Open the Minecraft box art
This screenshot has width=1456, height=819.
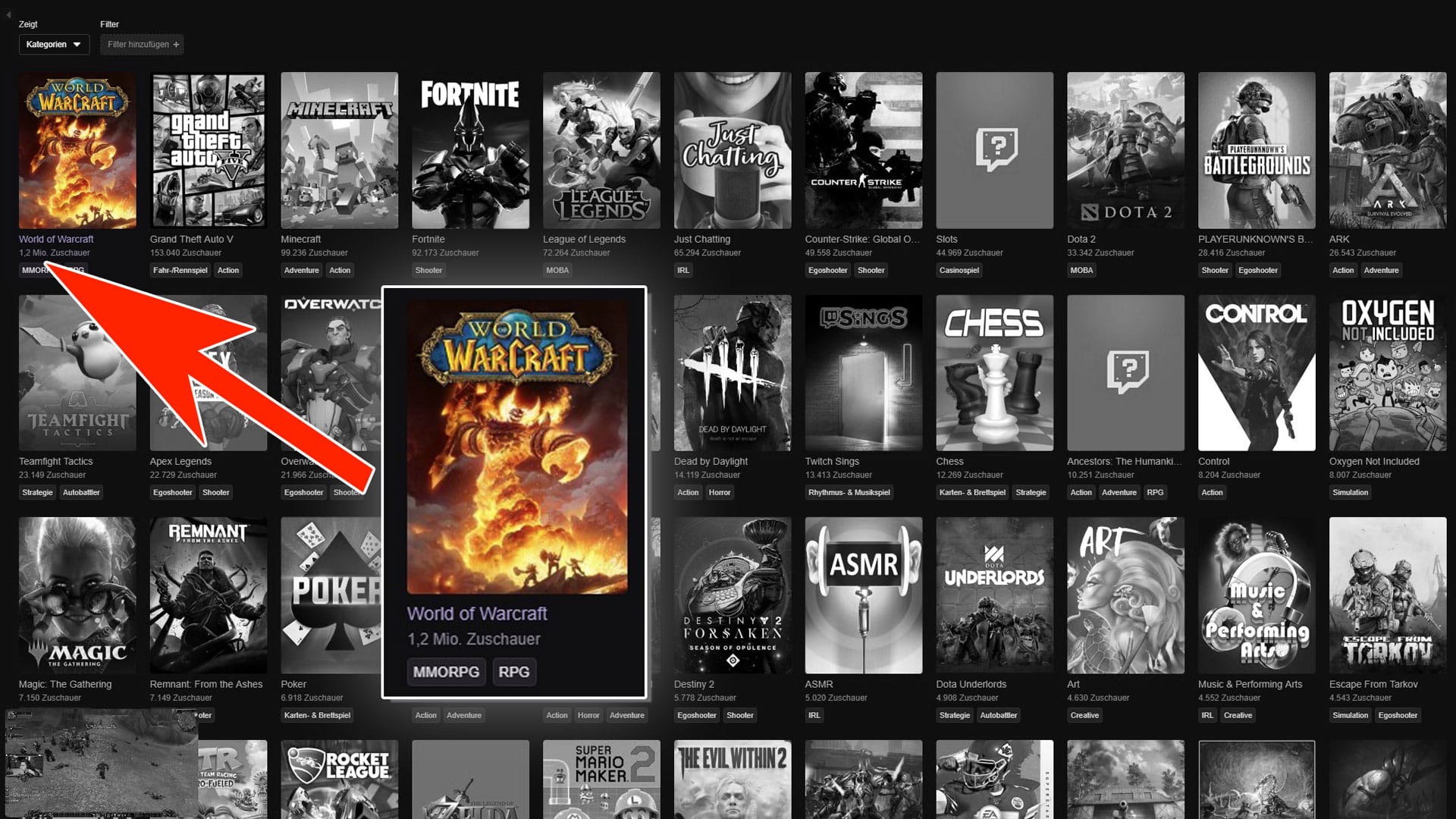click(340, 150)
